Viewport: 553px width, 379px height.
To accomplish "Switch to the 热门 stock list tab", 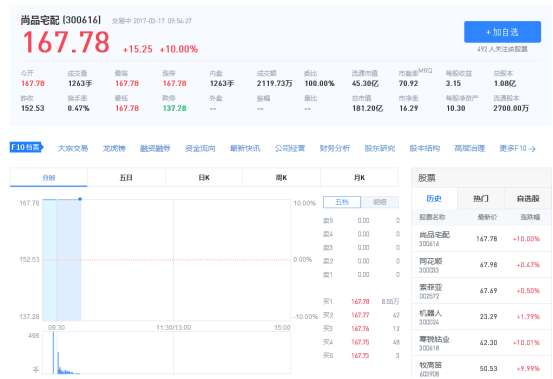I will pyautogui.click(x=481, y=198).
